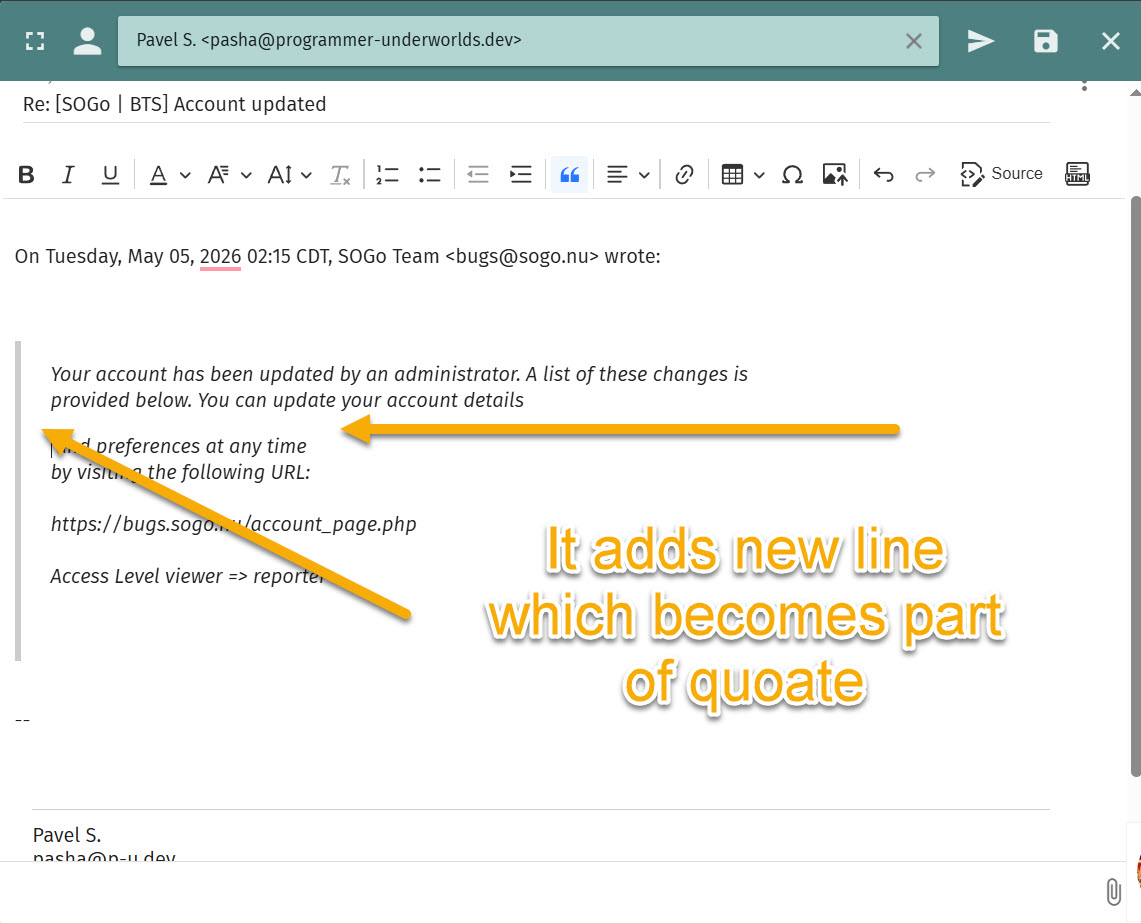
Task: Click the subject field Re: [SOGo | BTS] Account updated
Action: point(536,104)
